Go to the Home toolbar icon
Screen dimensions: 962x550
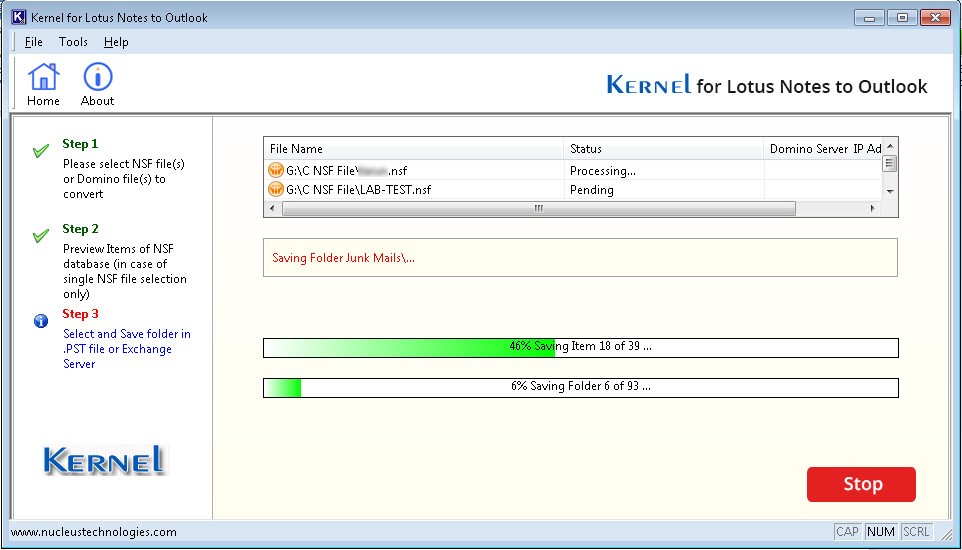coord(43,85)
